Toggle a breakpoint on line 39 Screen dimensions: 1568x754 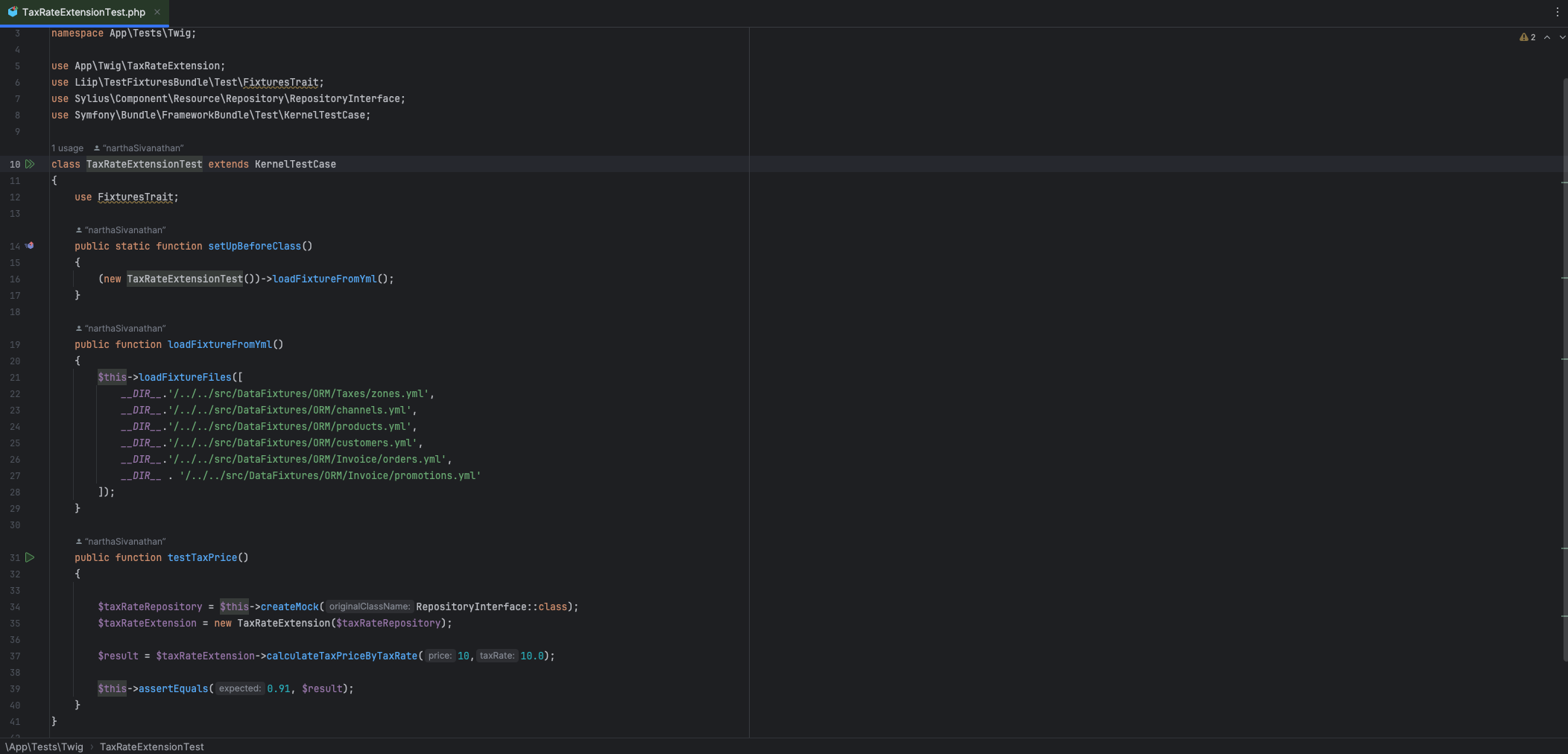pyautogui.click(x=15, y=689)
